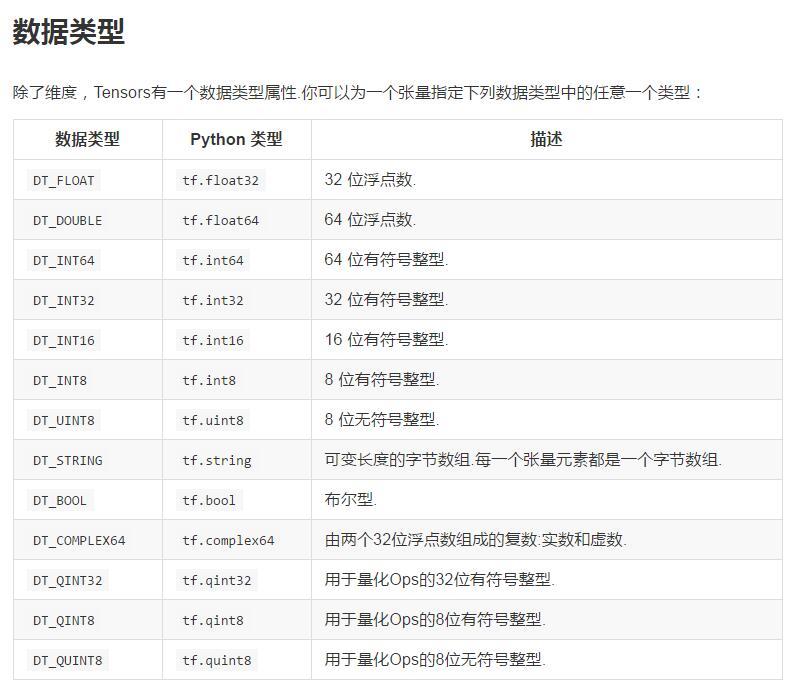Click the tf.float64 code text
805x690 pixels.
[x=220, y=220]
